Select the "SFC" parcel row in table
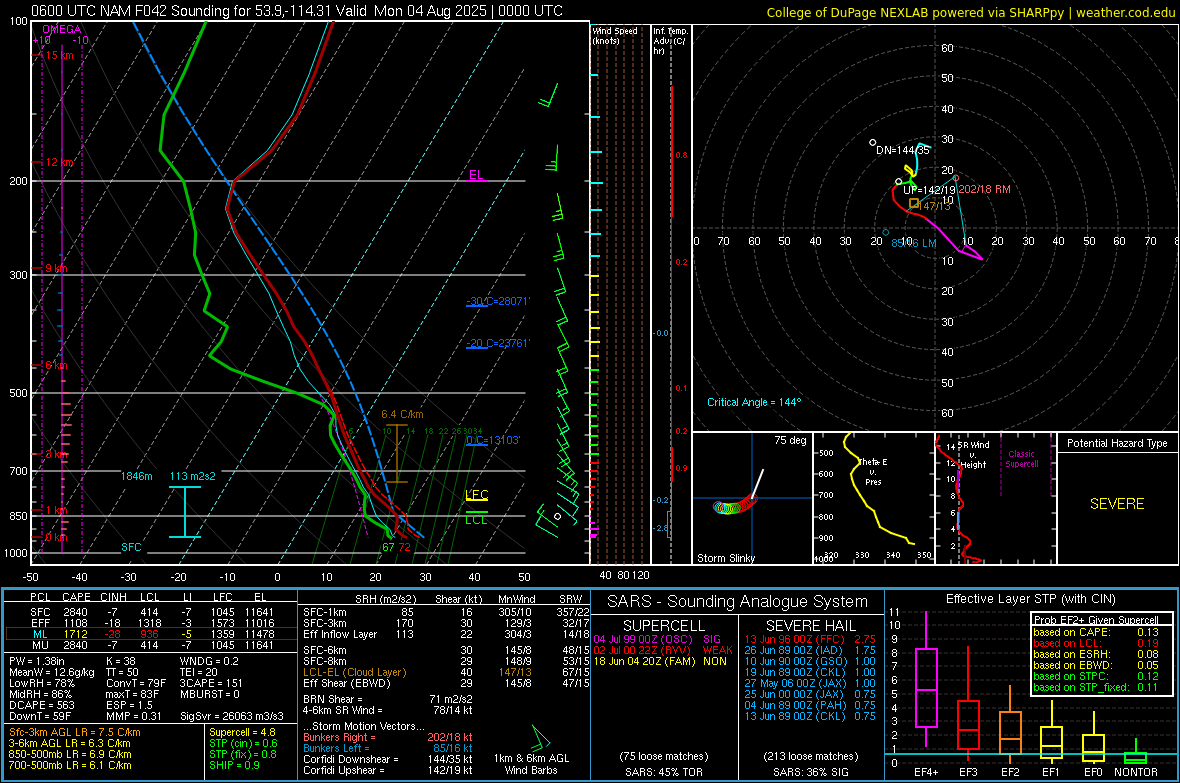The width and height of the screenshot is (1180, 783). [x=151, y=612]
